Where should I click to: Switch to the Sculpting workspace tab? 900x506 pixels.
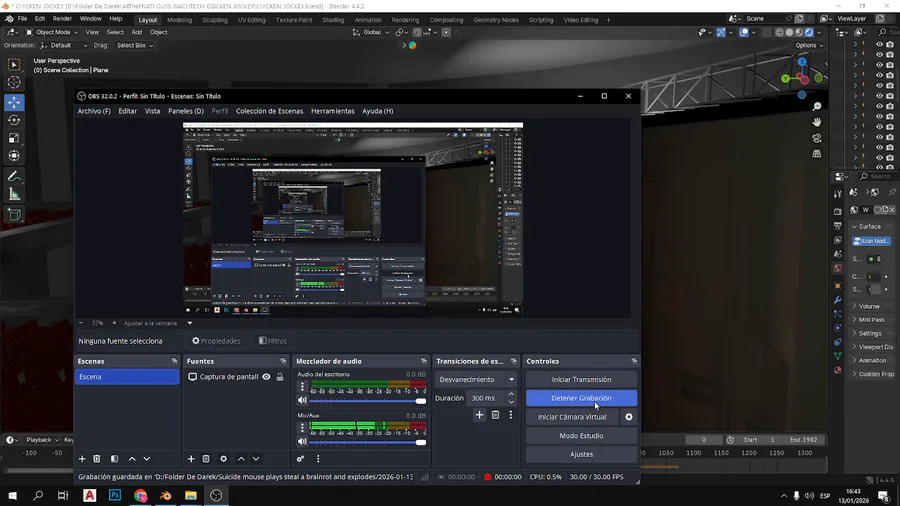(x=214, y=19)
